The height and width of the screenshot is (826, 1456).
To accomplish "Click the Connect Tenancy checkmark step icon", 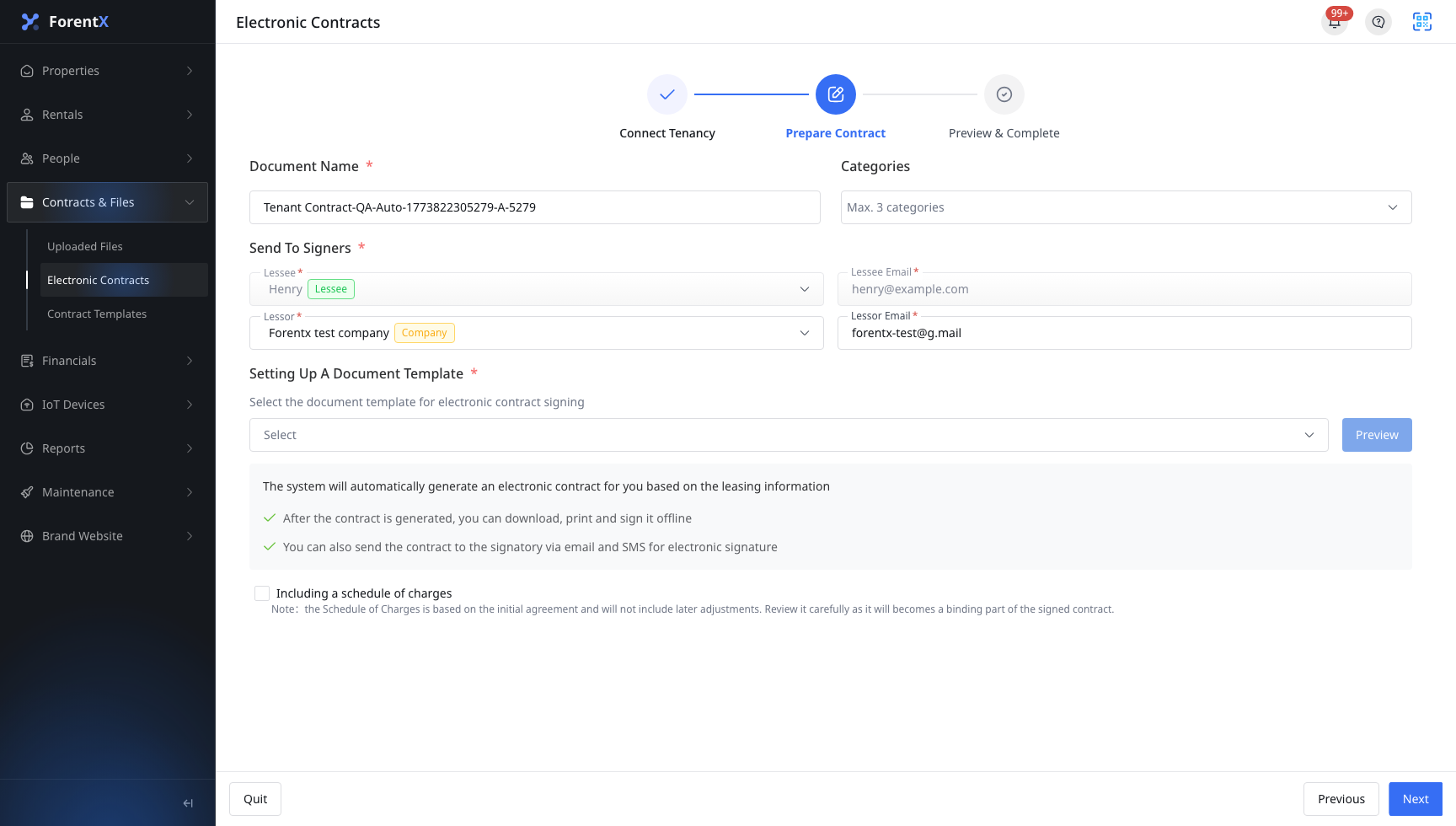I will [667, 94].
